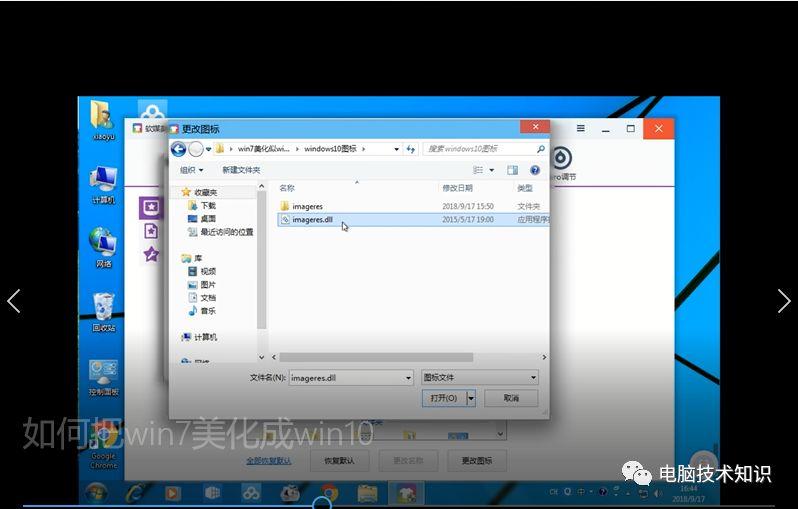Open help with the blue question icon
The image size is (798, 509).
pyautogui.click(x=534, y=169)
